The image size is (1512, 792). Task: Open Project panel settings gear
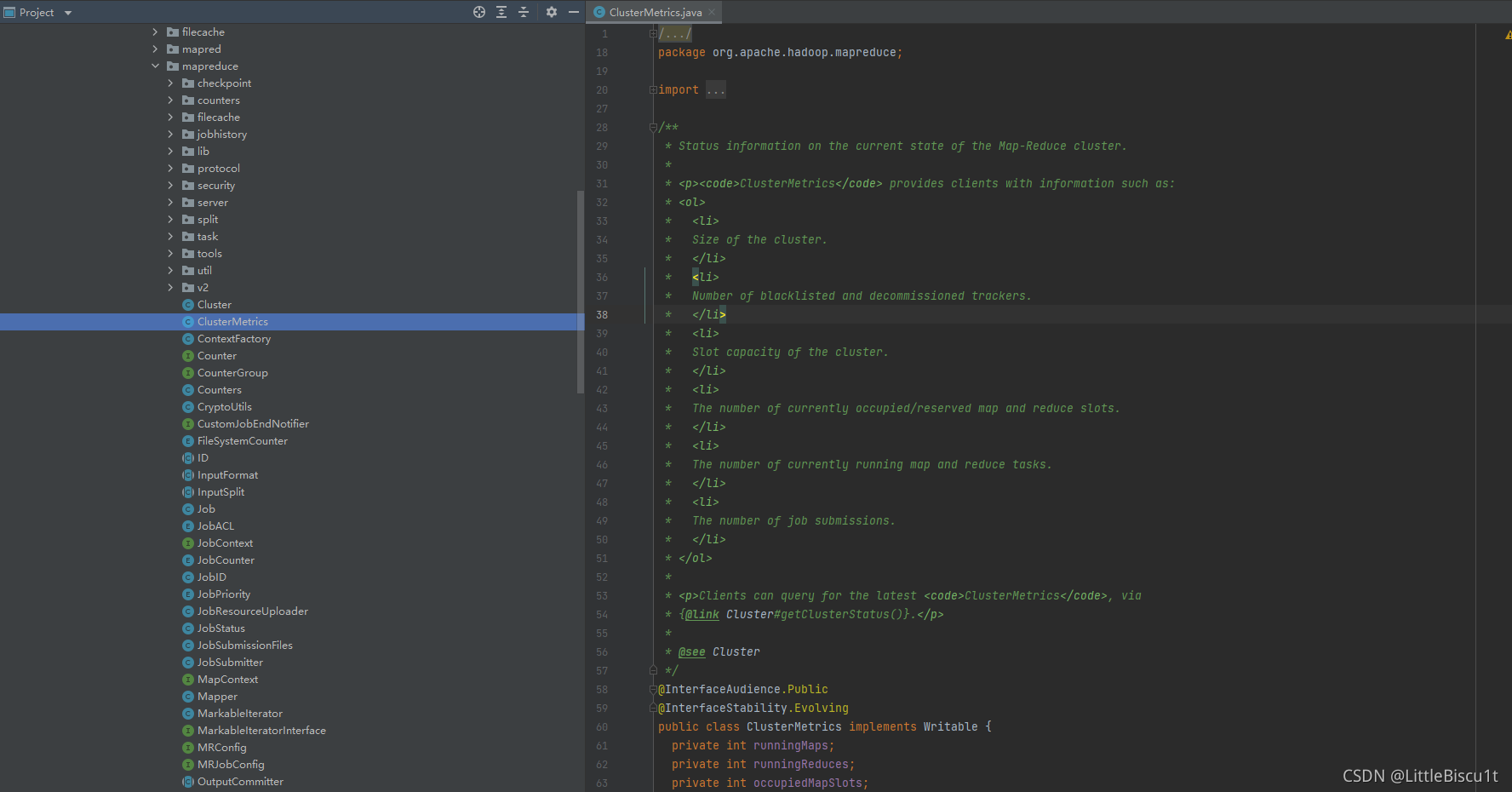[x=552, y=12]
